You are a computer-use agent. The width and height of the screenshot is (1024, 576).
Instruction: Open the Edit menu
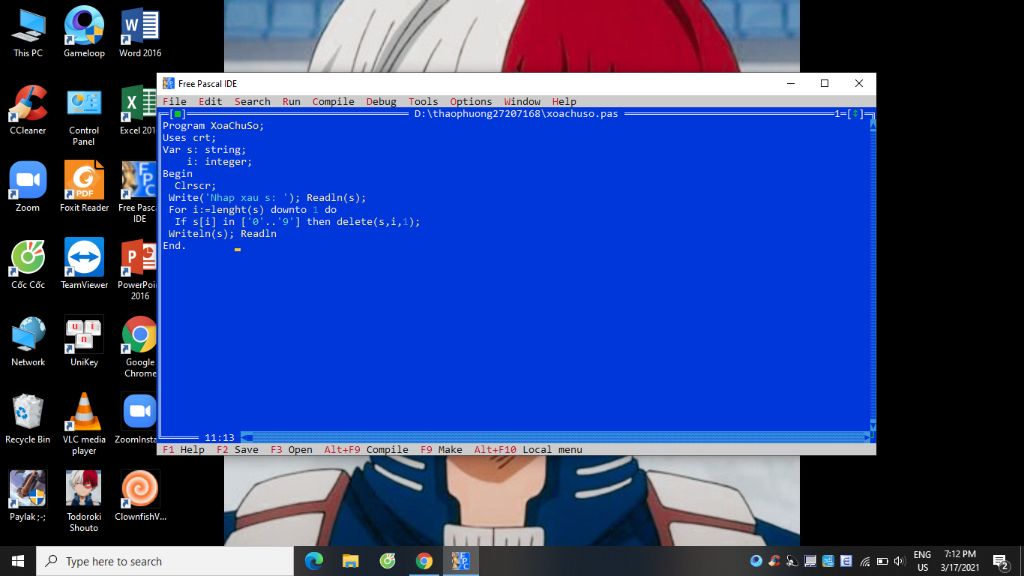tap(210, 101)
